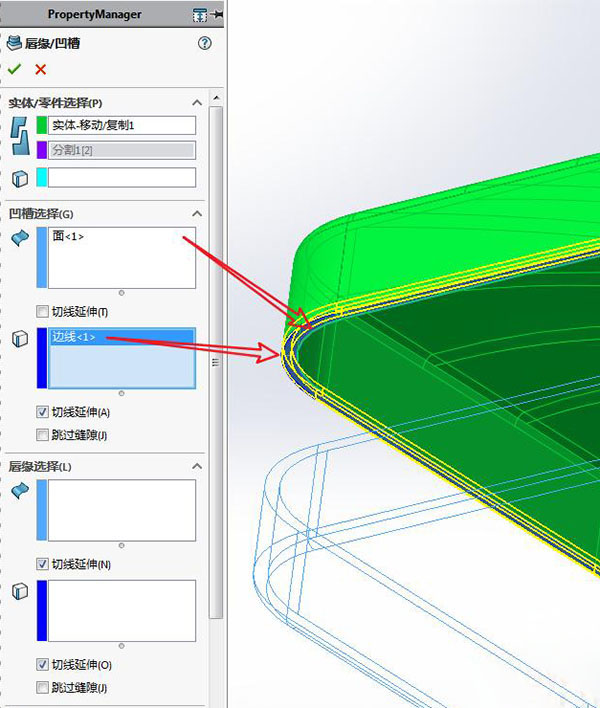Uncheck 切线延伸(N) checkbox
This screenshot has width=600, height=708.
[42, 564]
